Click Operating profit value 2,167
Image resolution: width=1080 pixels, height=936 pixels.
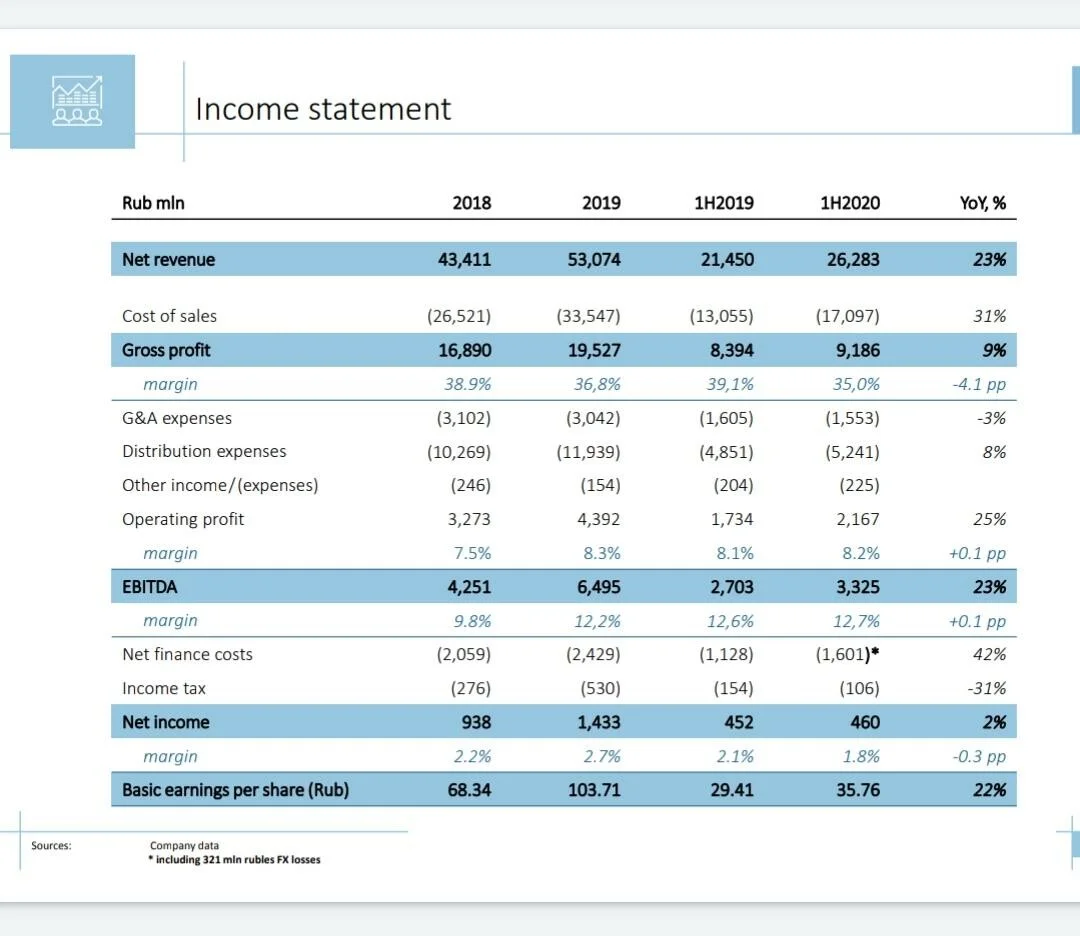(858, 519)
